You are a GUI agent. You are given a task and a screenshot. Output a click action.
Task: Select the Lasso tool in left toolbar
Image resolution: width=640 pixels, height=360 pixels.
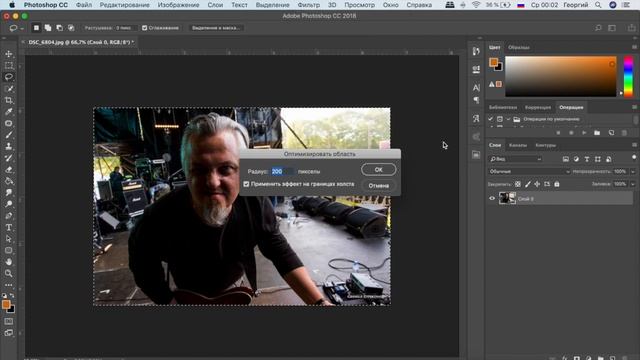pyautogui.click(x=9, y=77)
